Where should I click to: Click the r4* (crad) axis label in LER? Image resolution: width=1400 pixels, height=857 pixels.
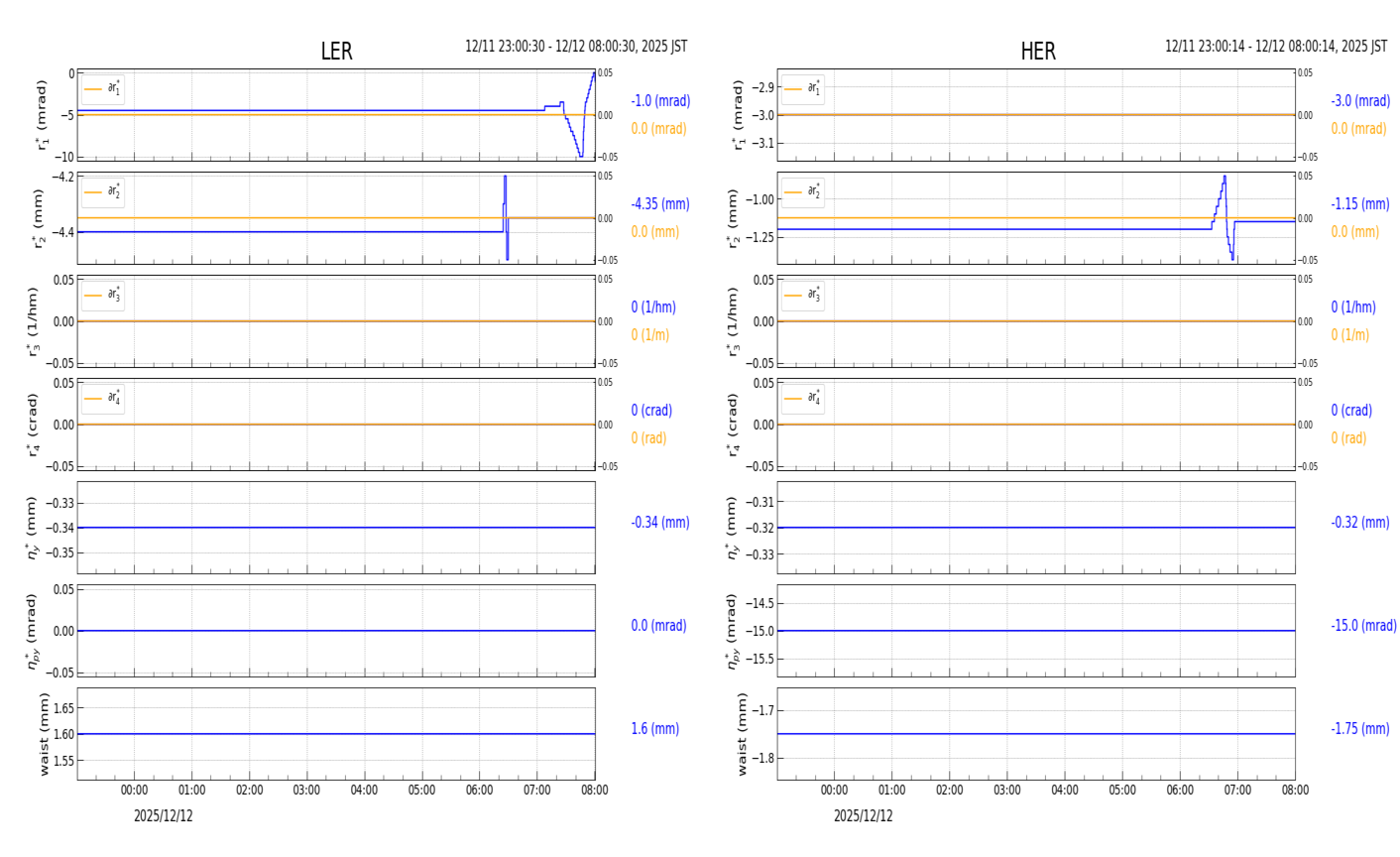pos(34,425)
